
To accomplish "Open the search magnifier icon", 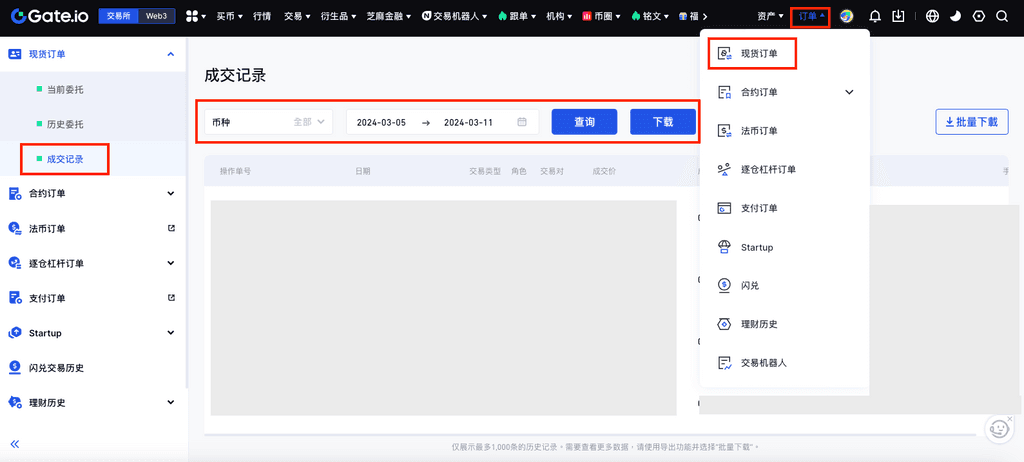I will pyautogui.click(x=1002, y=16).
